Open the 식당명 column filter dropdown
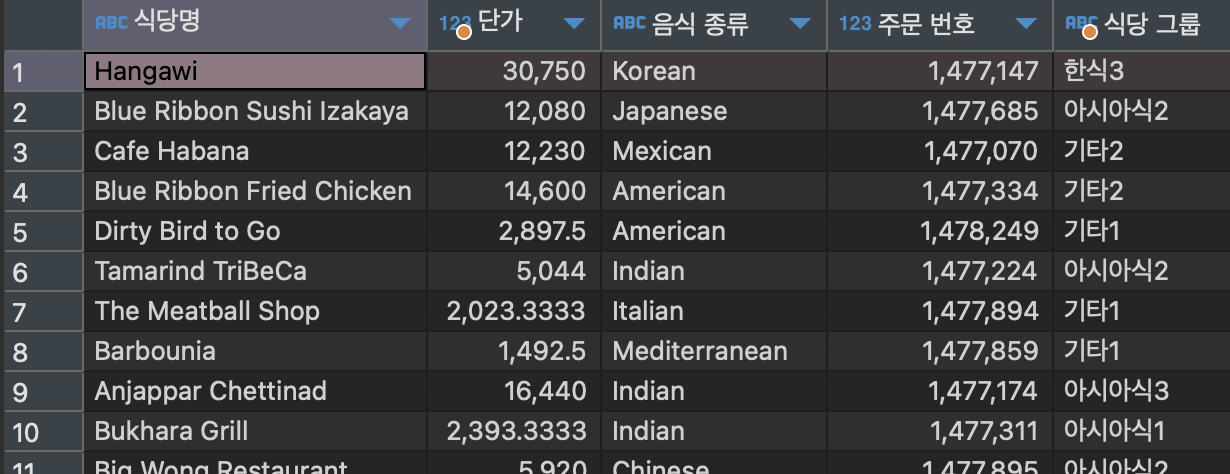 [x=400, y=23]
